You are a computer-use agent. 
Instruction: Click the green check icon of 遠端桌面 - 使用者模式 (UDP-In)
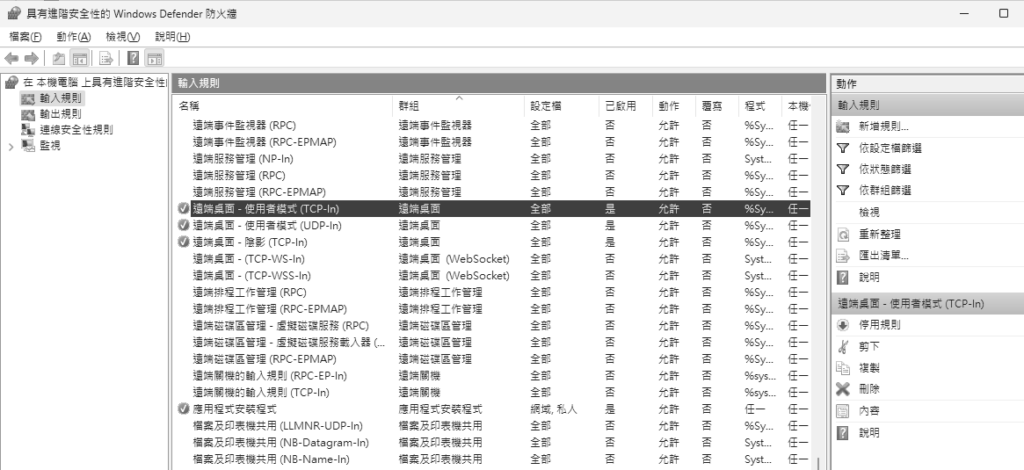184,225
